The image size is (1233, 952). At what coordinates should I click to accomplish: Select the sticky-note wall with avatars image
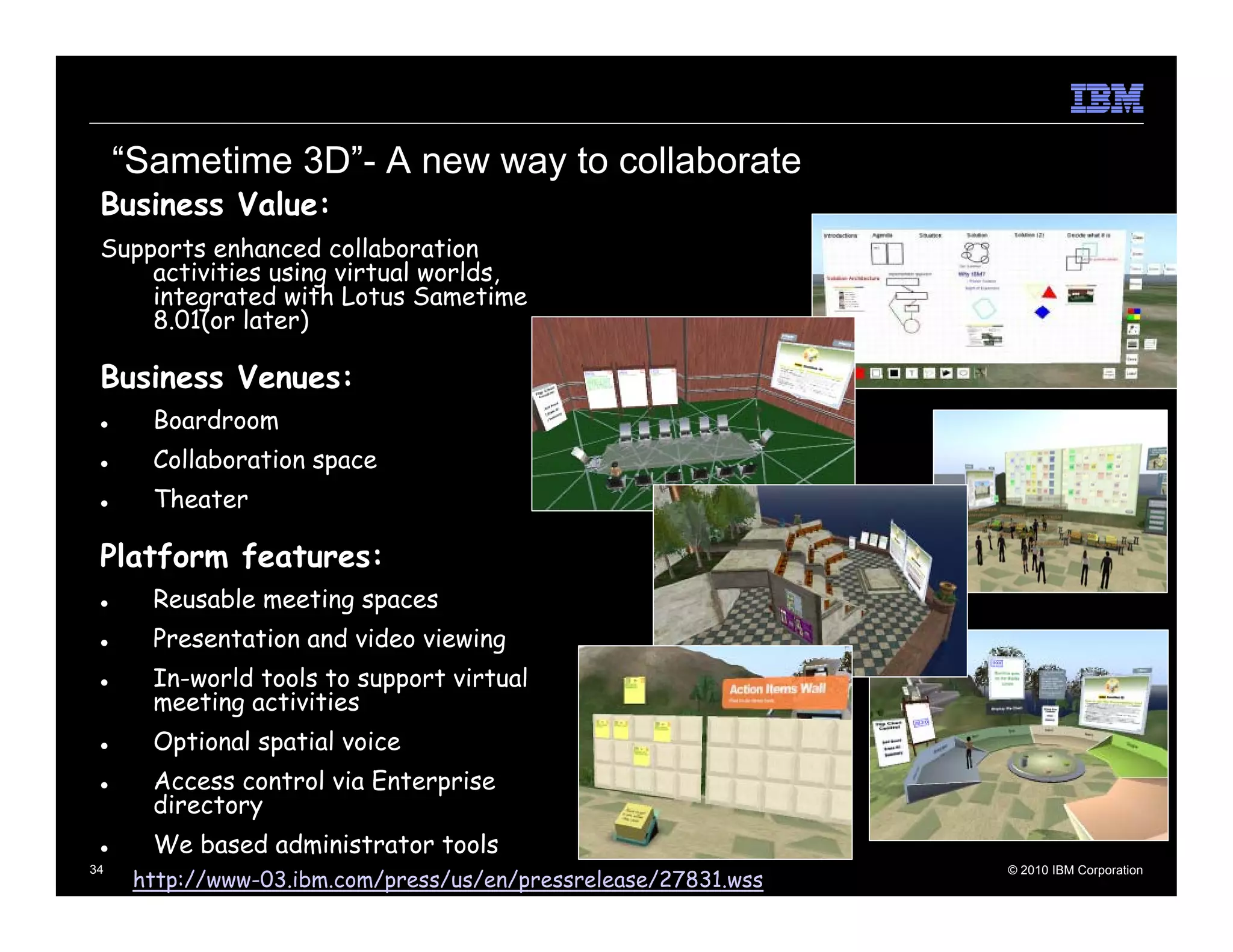1050,501
